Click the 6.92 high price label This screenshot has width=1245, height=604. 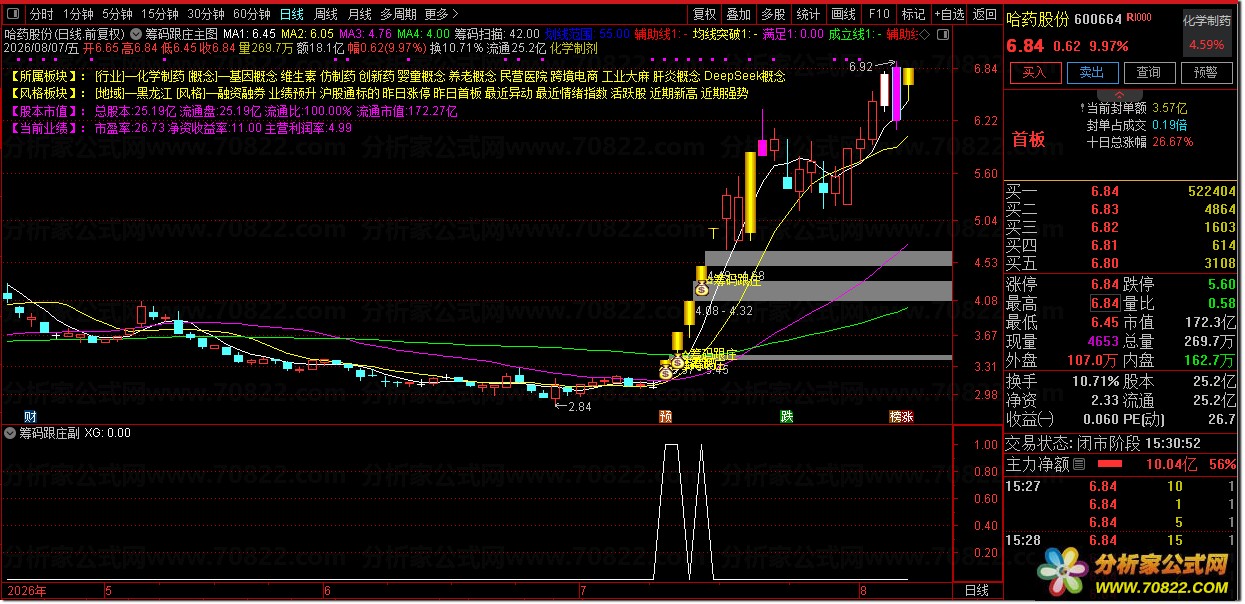(x=860, y=67)
